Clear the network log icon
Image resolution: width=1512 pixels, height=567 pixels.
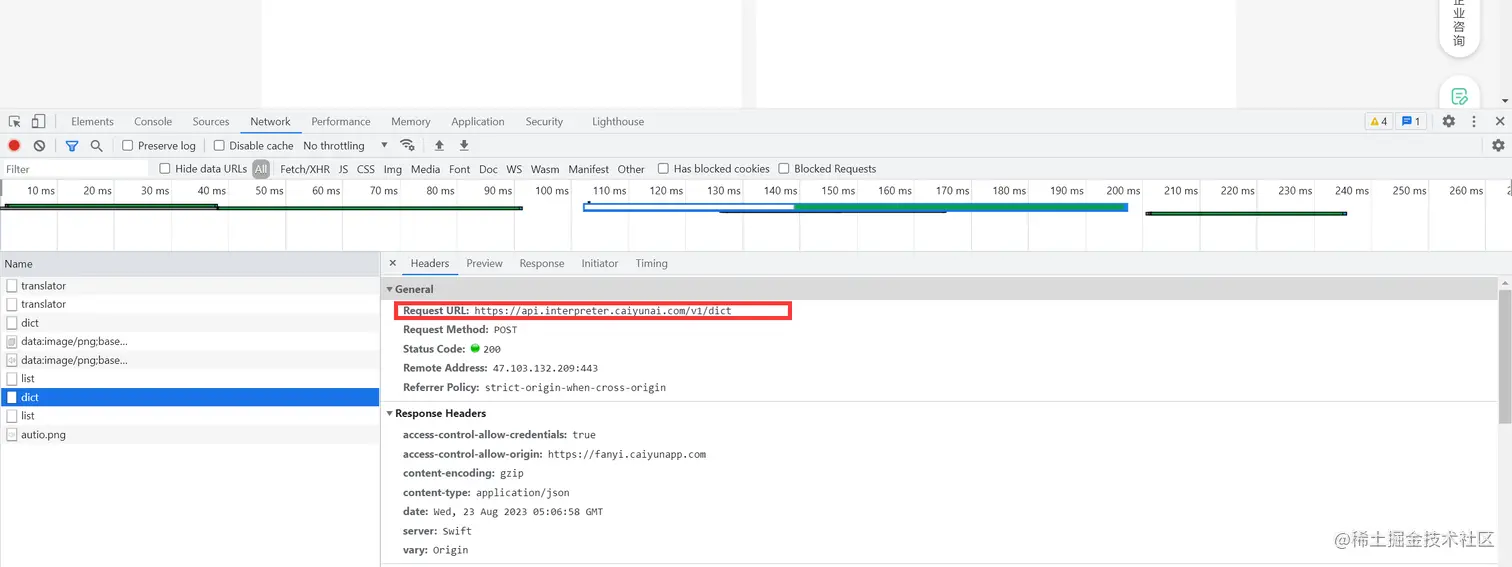pyautogui.click(x=39, y=145)
